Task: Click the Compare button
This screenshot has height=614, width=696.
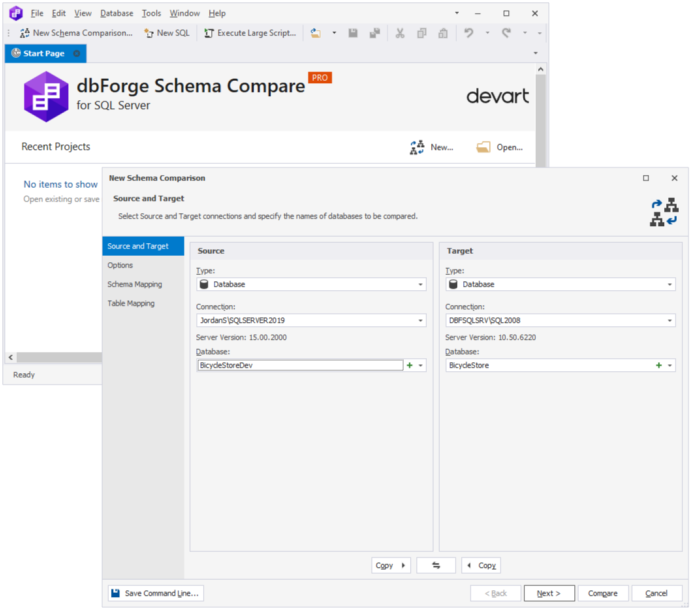Action: coord(603,593)
